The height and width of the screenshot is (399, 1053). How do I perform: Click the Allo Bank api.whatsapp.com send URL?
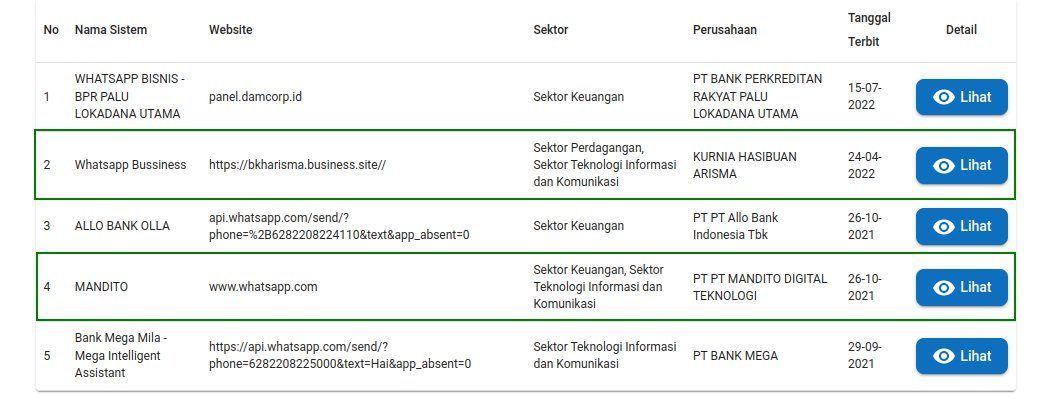pyautogui.click(x=339, y=226)
